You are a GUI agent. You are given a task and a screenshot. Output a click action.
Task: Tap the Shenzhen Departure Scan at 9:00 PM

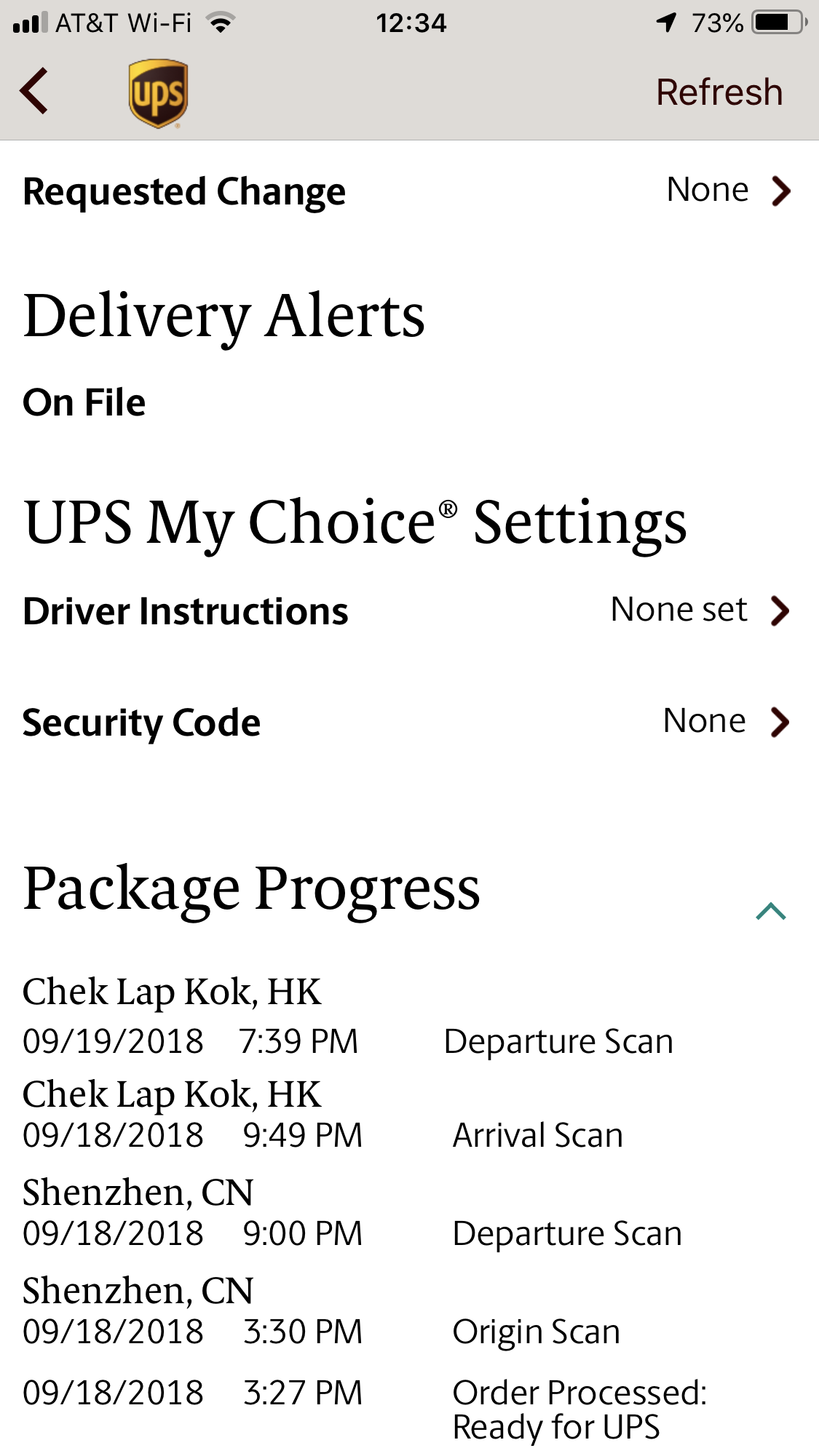click(x=567, y=1233)
